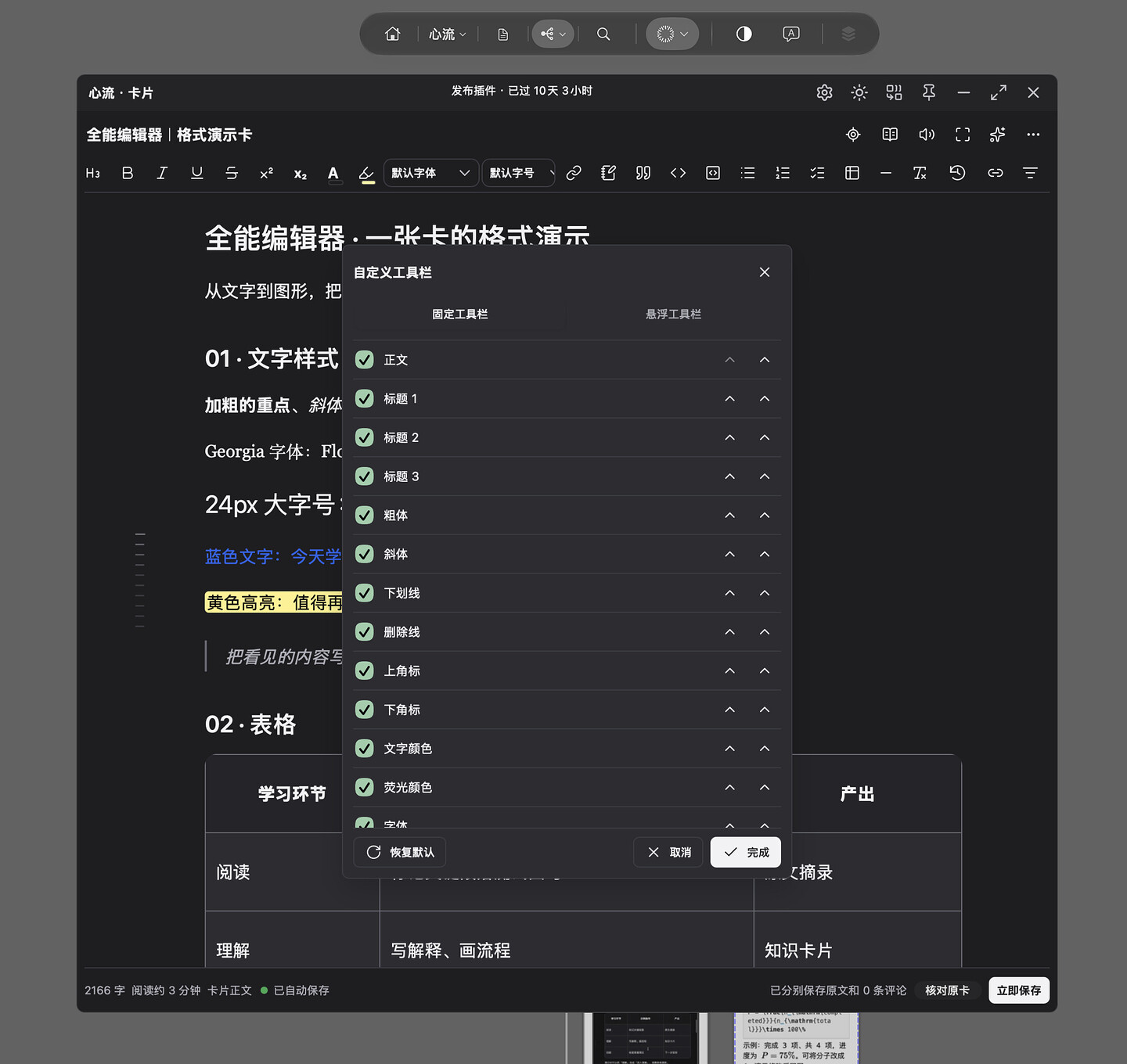This screenshot has height=1064, width=1127.
Task: Open the 默认字体 font dropdown
Action: click(431, 173)
